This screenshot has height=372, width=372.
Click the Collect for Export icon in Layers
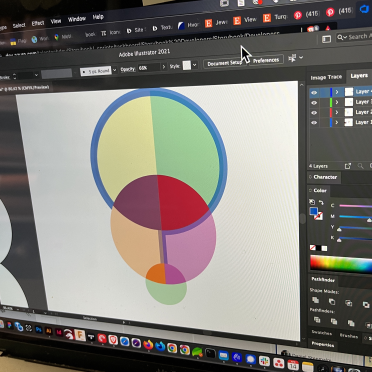tap(348, 166)
